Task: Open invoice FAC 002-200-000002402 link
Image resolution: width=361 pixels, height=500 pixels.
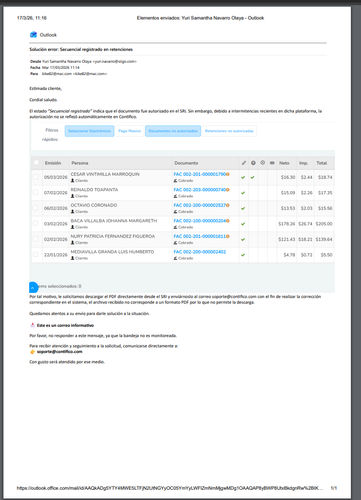Action: pos(200,252)
